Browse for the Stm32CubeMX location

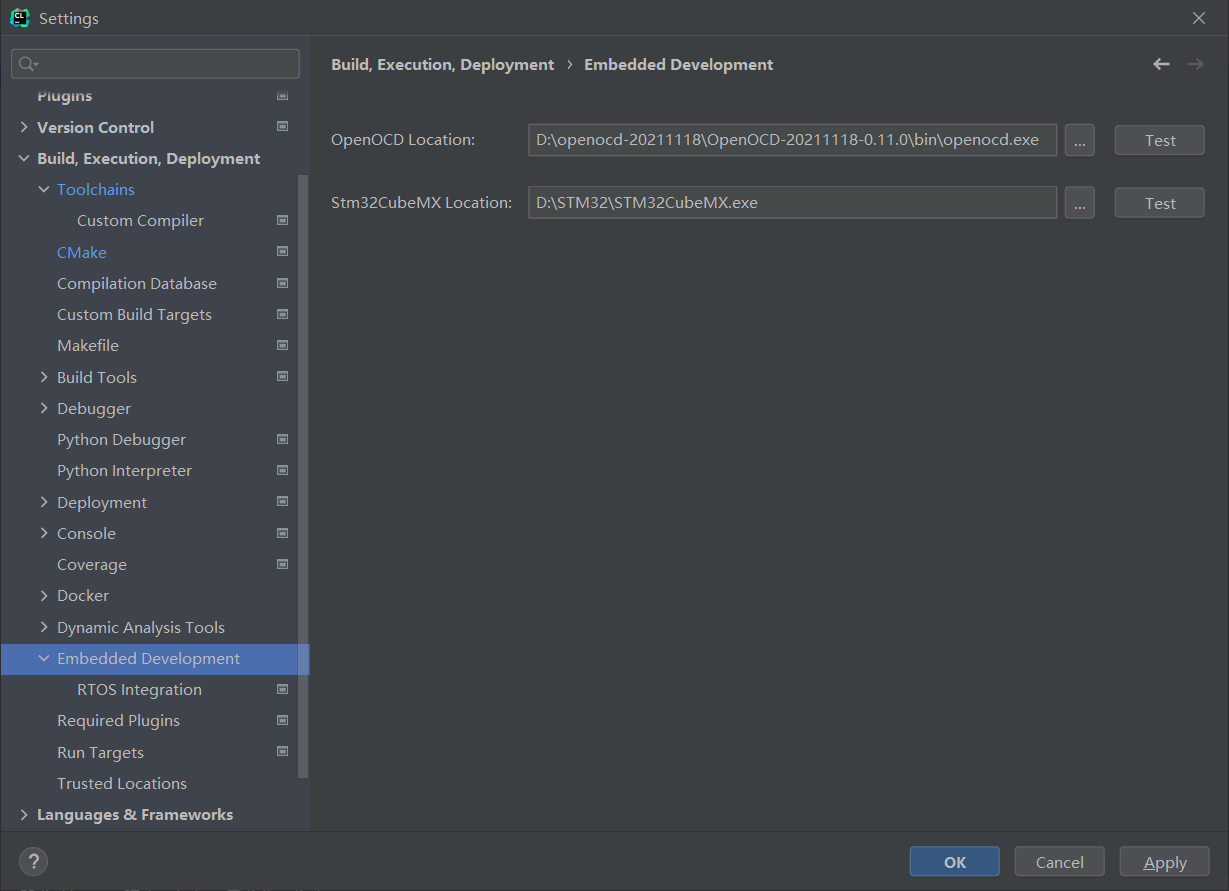[1079, 203]
